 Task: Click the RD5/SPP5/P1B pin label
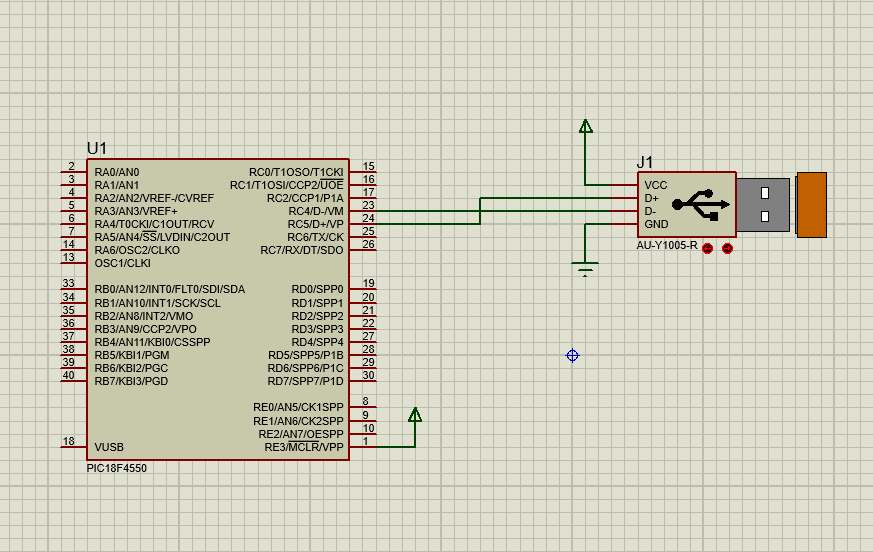[306, 355]
